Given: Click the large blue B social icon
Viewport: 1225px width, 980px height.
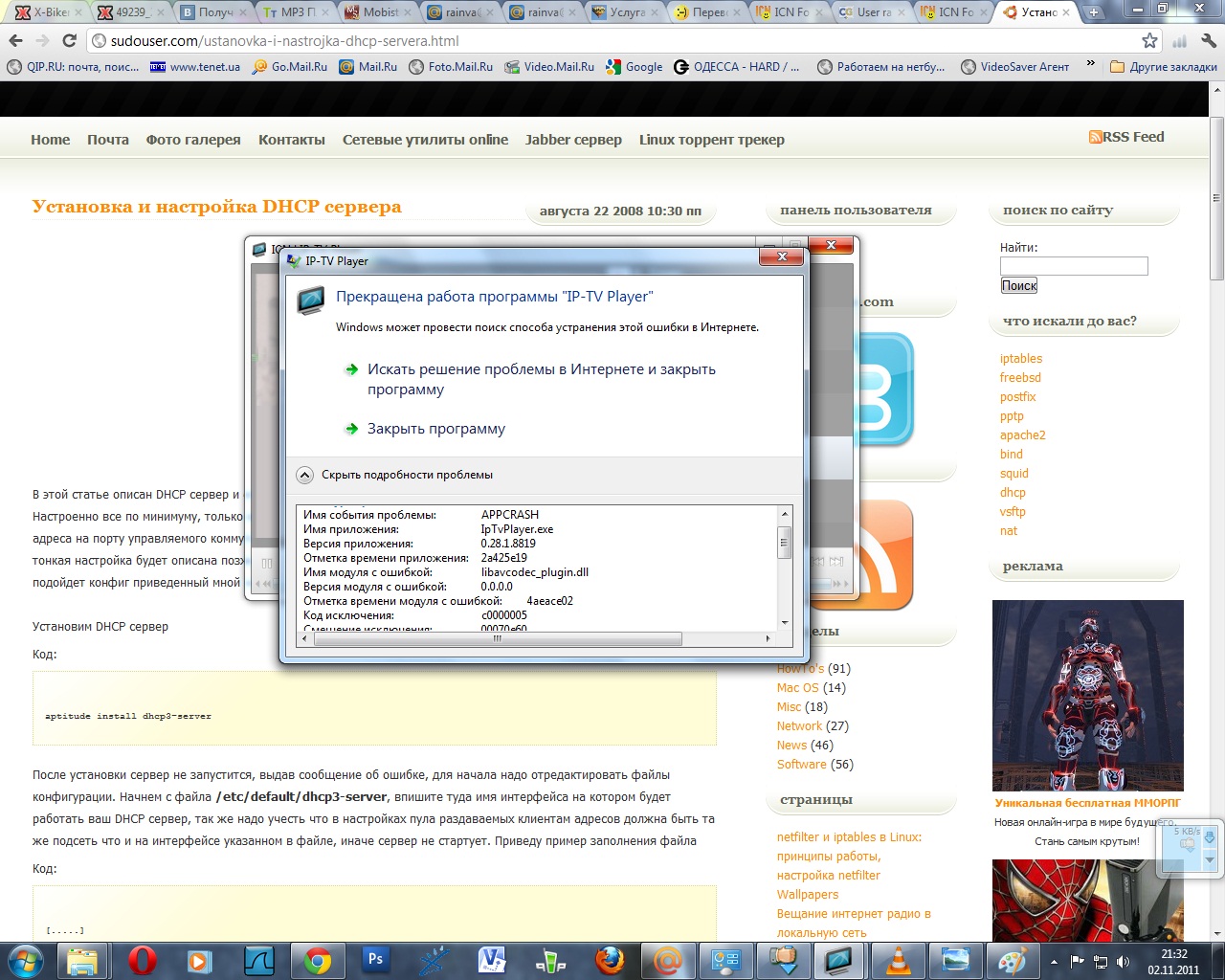Looking at the screenshot, I should [x=886, y=388].
